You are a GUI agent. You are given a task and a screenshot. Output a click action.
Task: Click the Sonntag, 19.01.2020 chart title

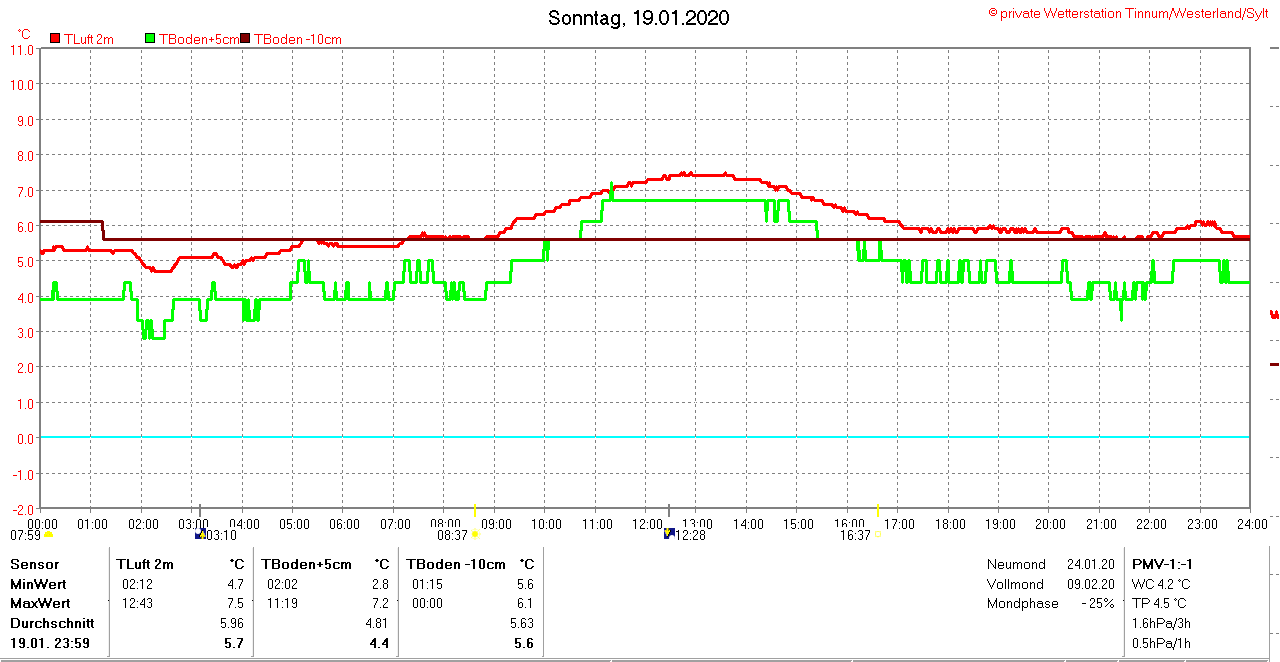[639, 18]
